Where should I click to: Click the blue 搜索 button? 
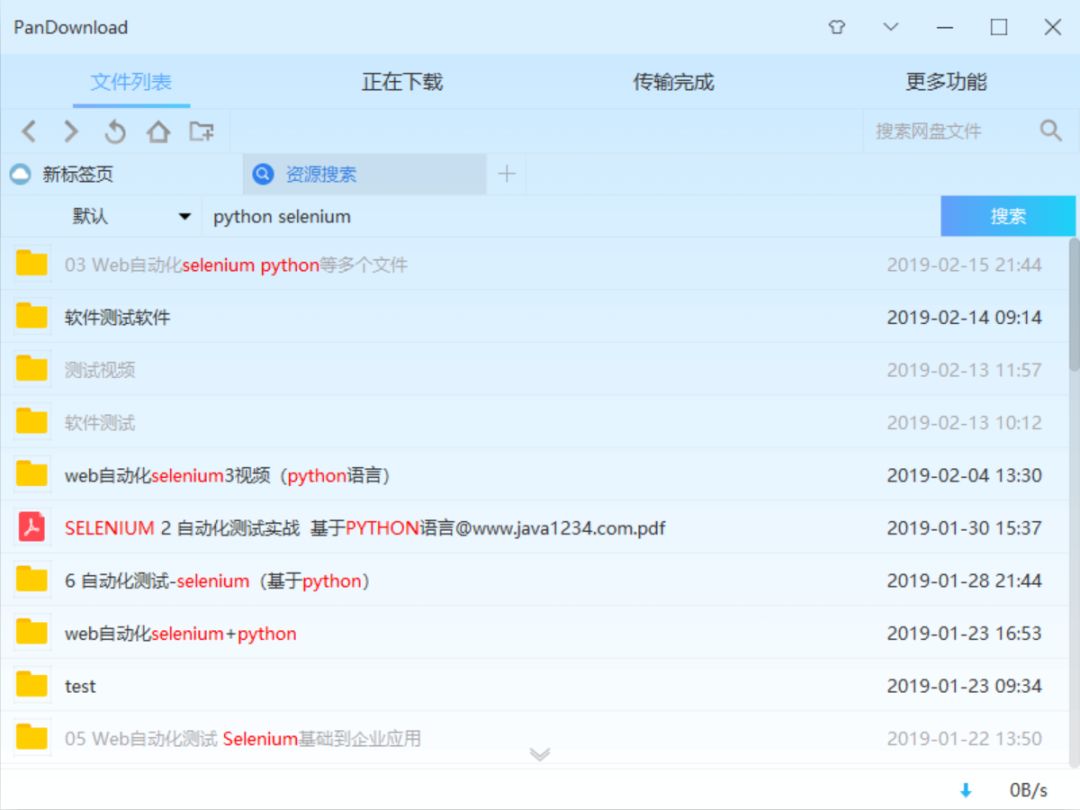(1008, 216)
